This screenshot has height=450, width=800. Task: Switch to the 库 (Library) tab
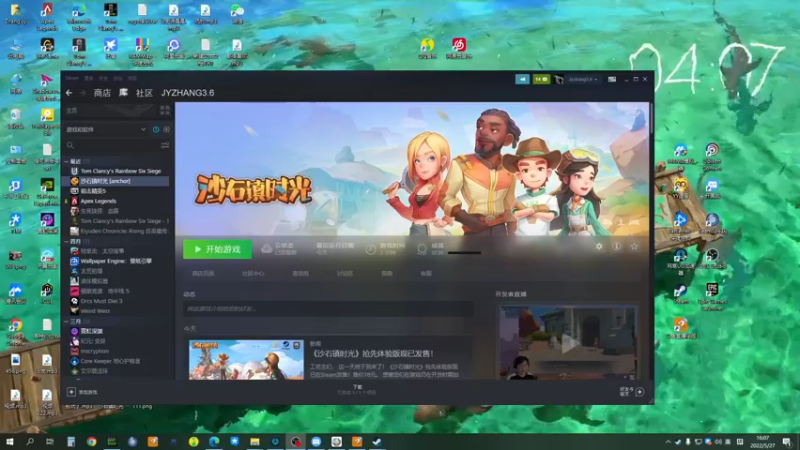point(123,93)
